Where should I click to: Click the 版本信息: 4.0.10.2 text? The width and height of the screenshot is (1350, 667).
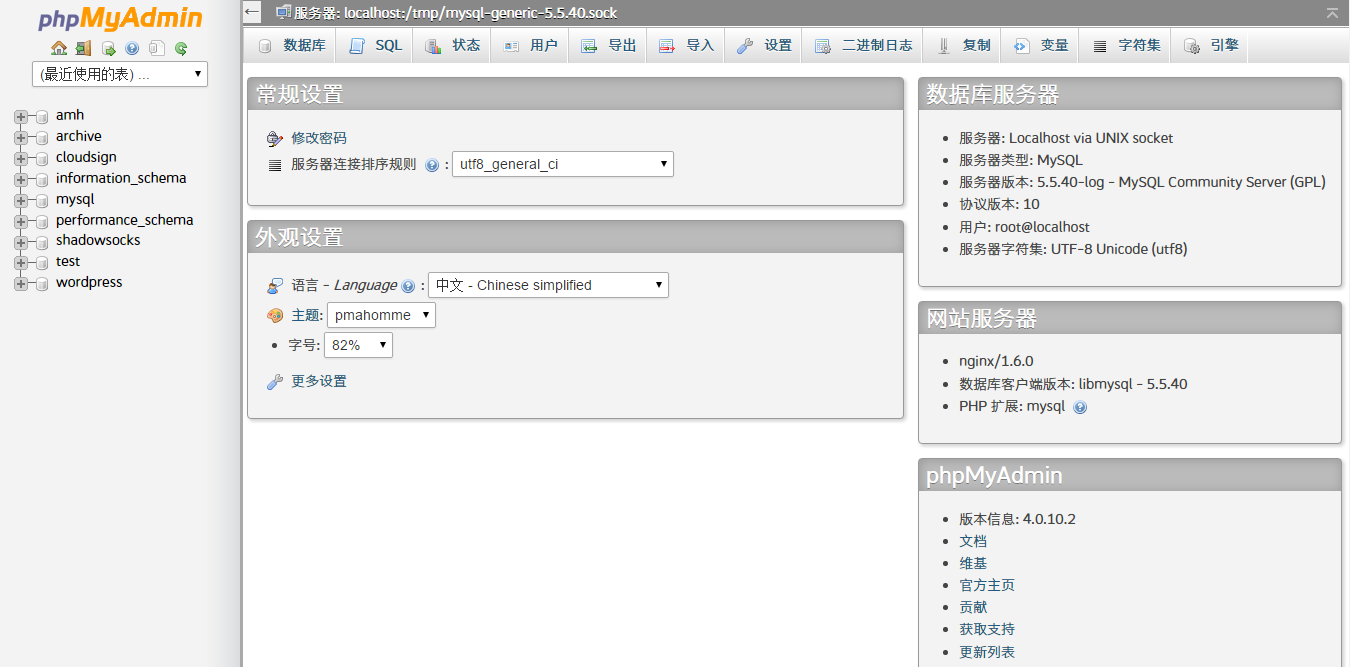[x=1017, y=519]
